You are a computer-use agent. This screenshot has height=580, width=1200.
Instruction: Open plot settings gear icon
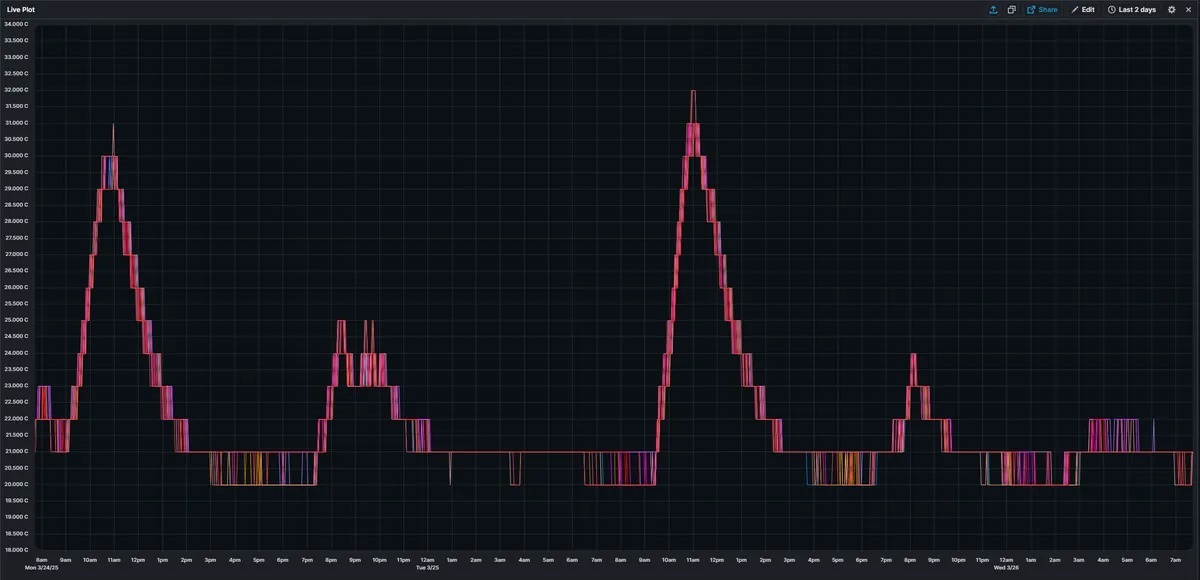[1172, 9]
